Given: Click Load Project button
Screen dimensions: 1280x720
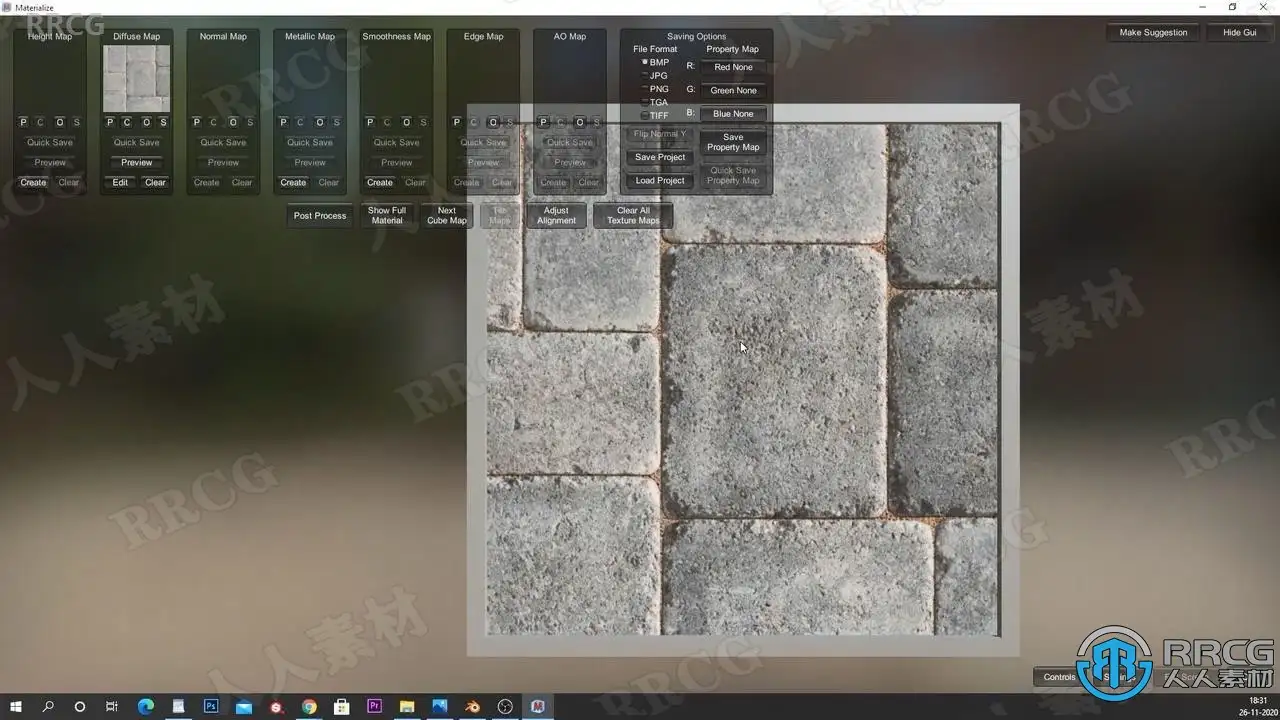Looking at the screenshot, I should click(x=660, y=180).
